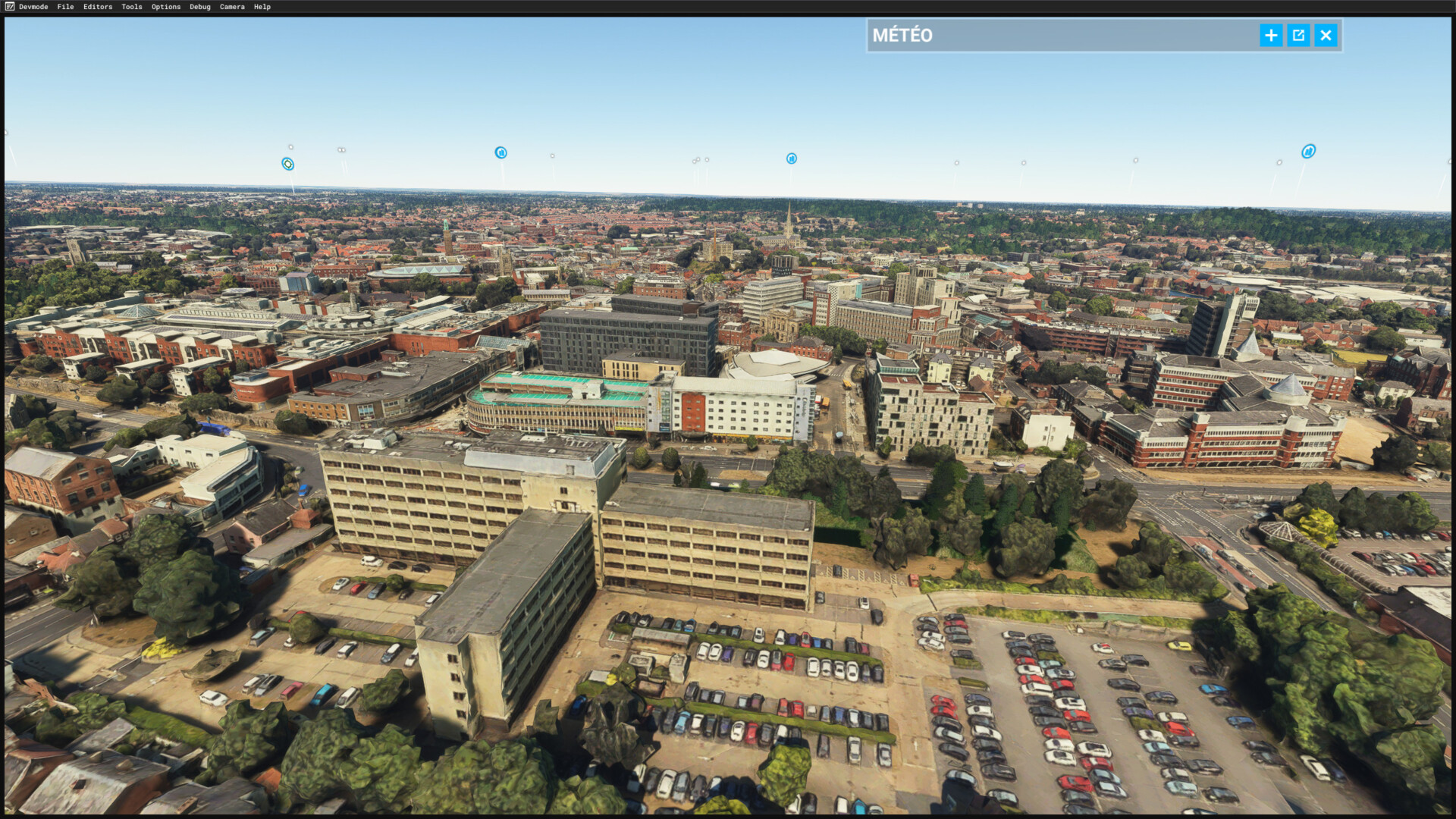This screenshot has height=819, width=1456.
Task: Open the Help menu
Action: point(262,7)
